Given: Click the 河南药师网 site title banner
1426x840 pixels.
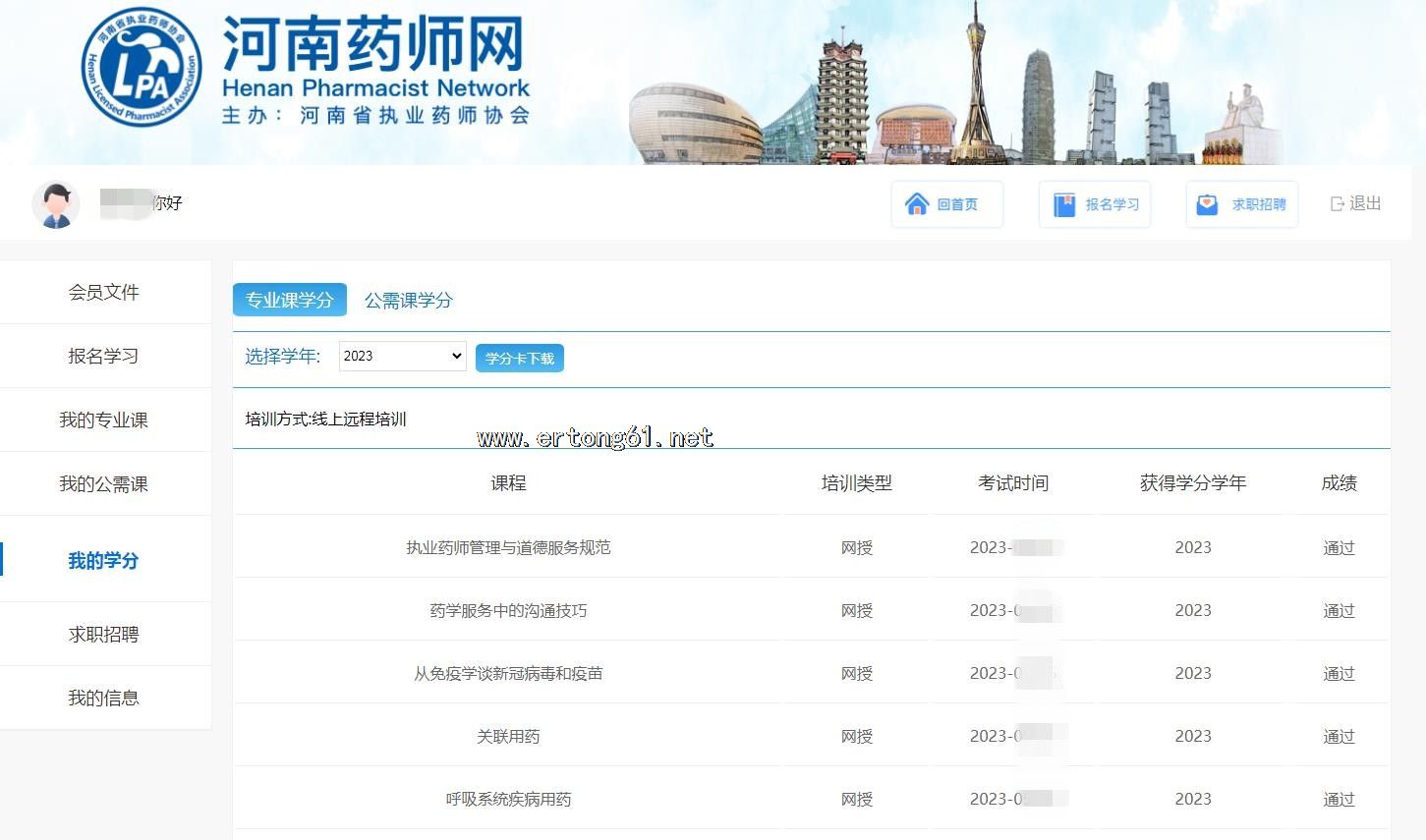Looking at the screenshot, I should tap(373, 44).
